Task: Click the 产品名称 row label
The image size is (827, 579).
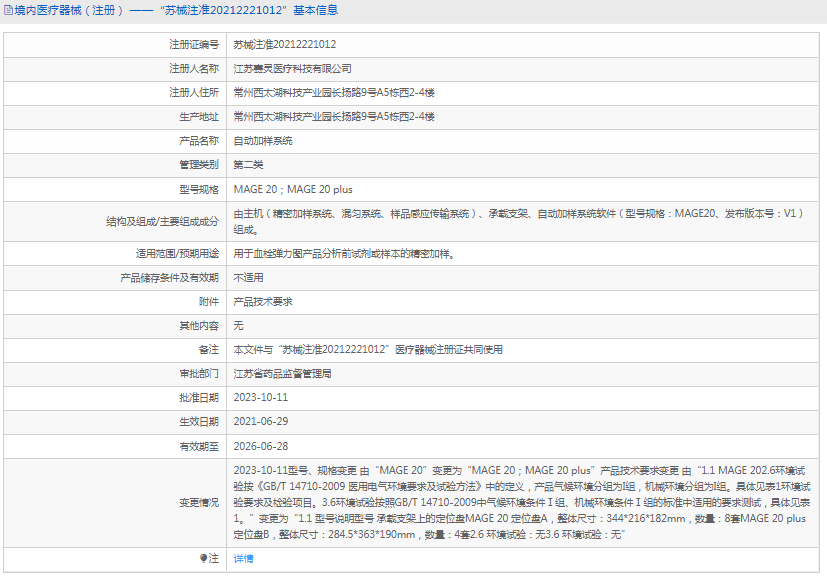Action: click(199, 141)
